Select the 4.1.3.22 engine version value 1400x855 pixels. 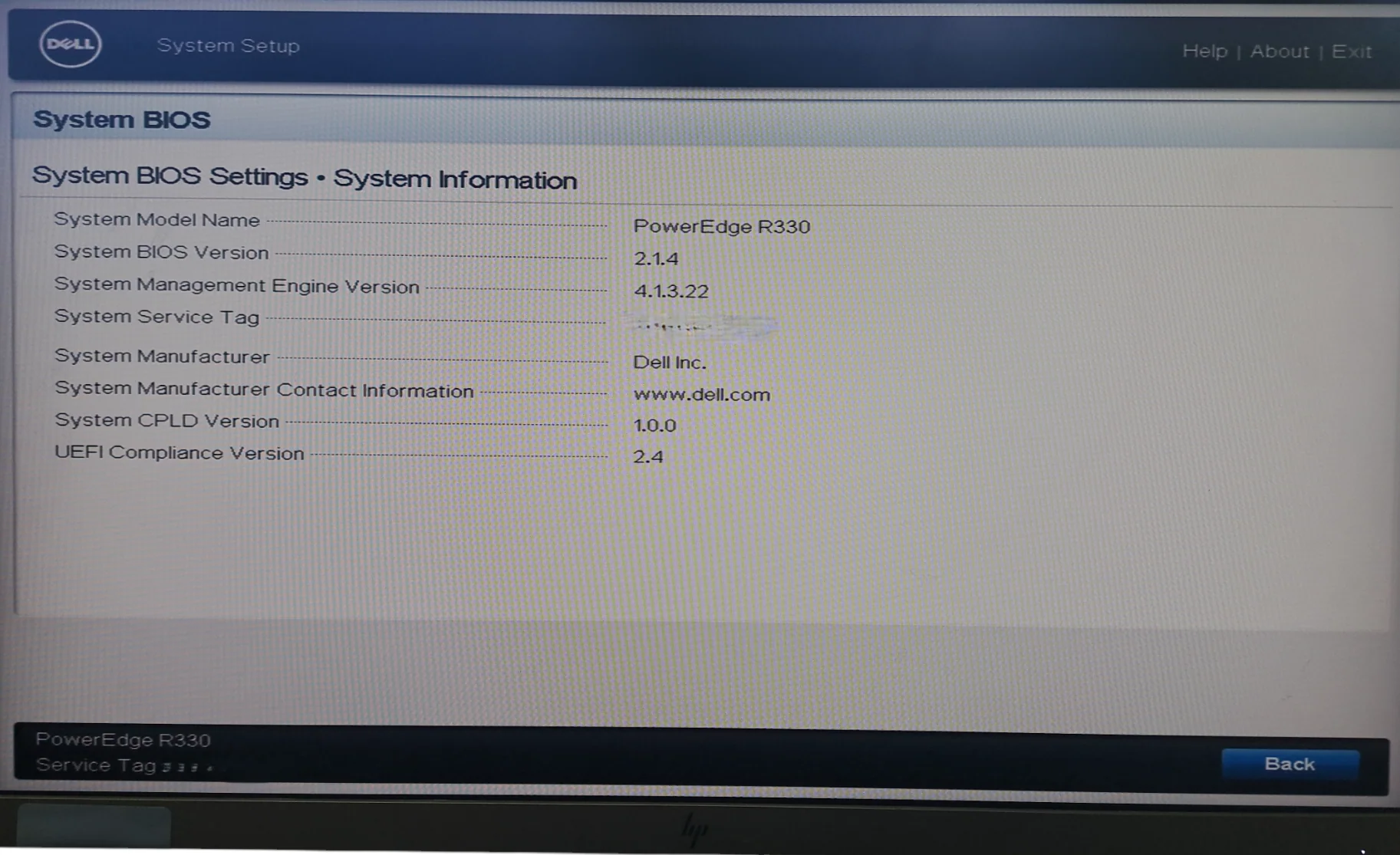point(671,291)
